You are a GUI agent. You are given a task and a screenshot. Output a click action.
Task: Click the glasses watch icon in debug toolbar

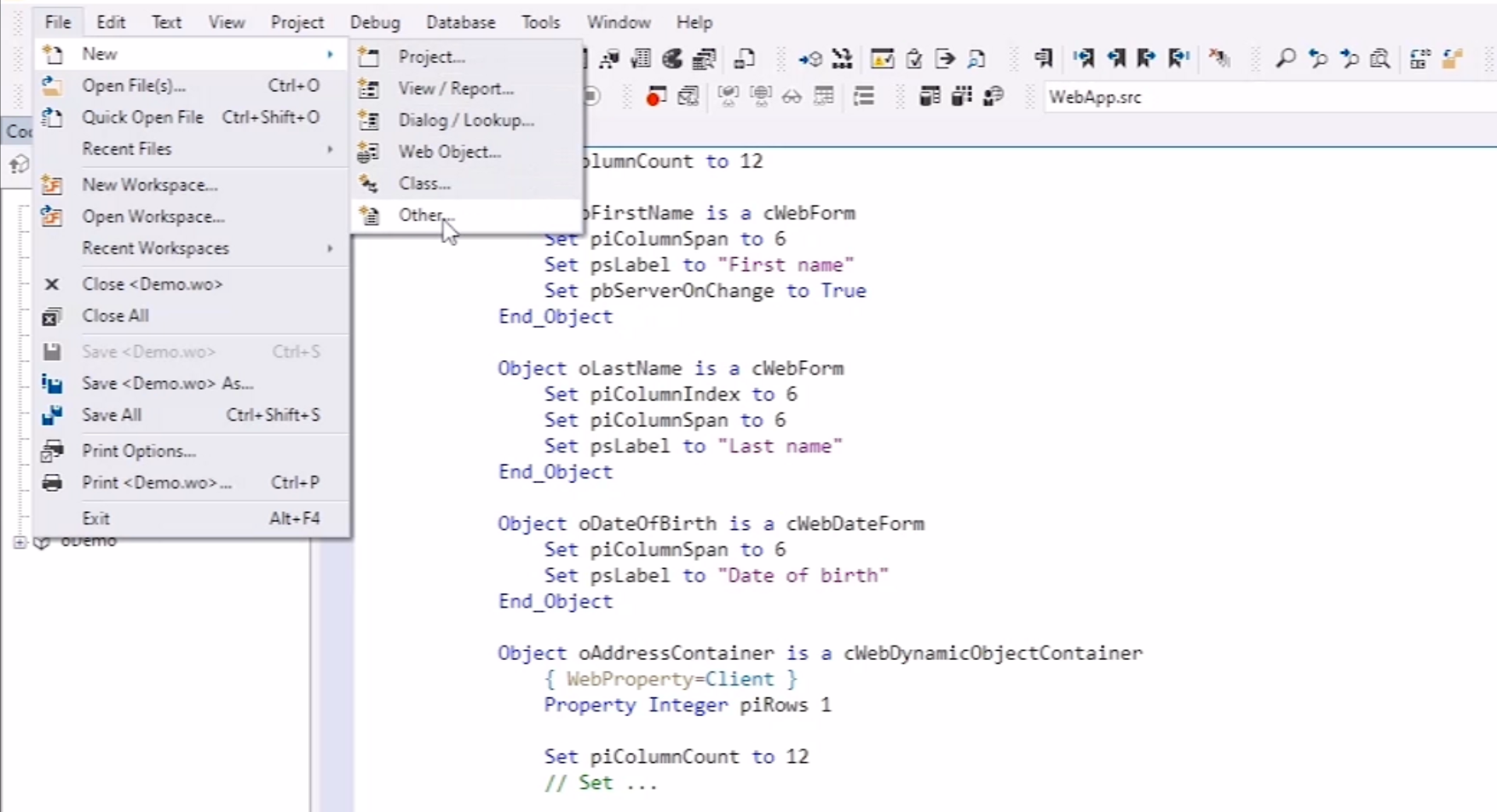click(x=791, y=97)
